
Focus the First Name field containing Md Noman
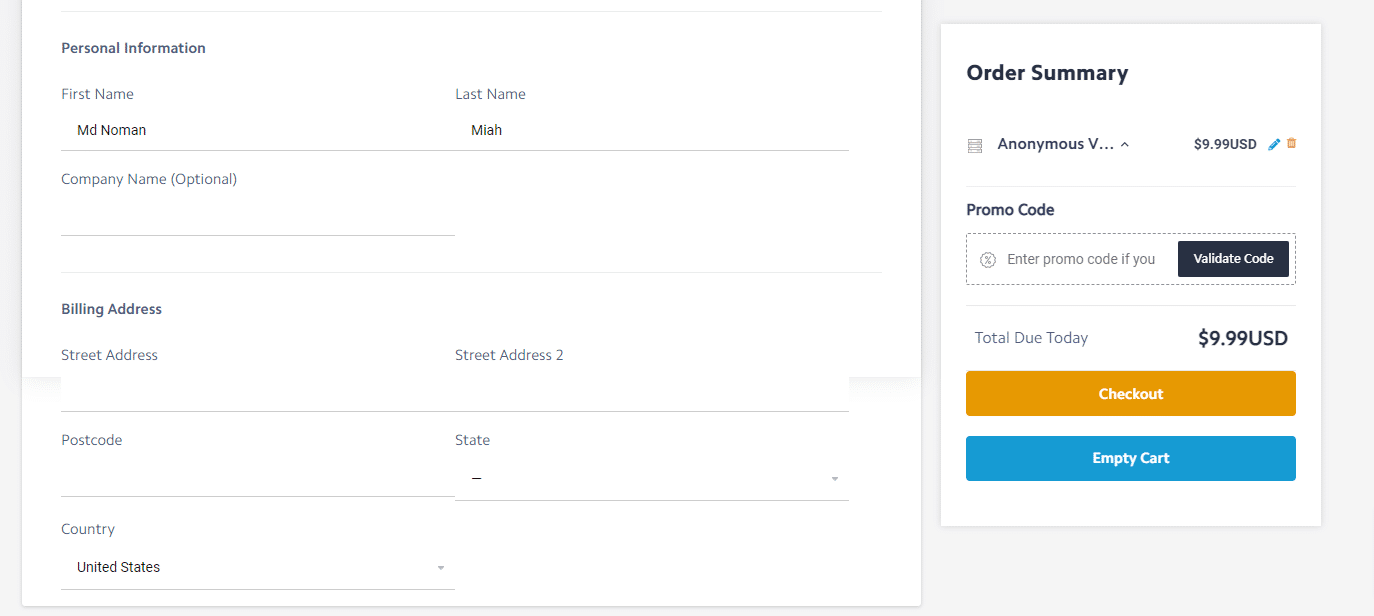pos(258,130)
